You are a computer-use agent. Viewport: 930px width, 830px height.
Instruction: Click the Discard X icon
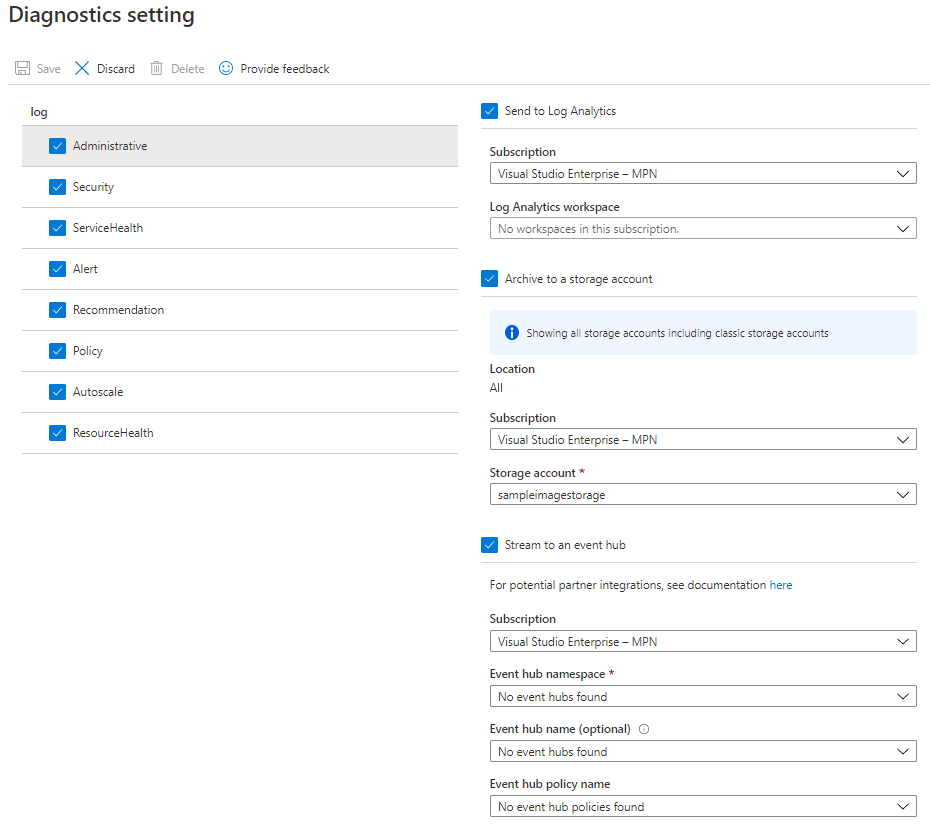click(x=82, y=69)
